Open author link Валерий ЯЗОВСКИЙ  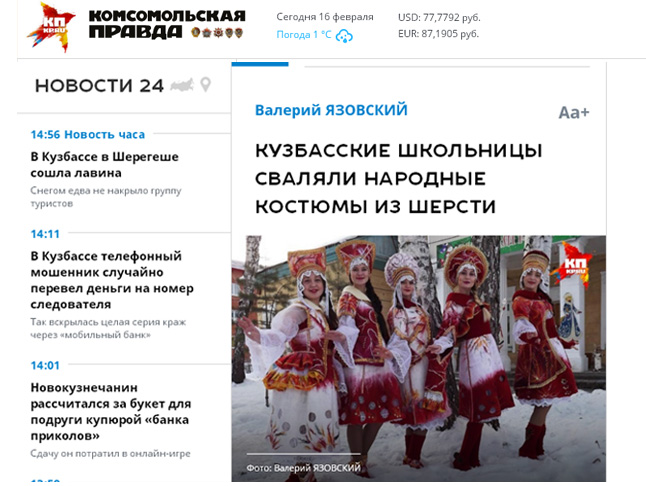[x=331, y=110]
